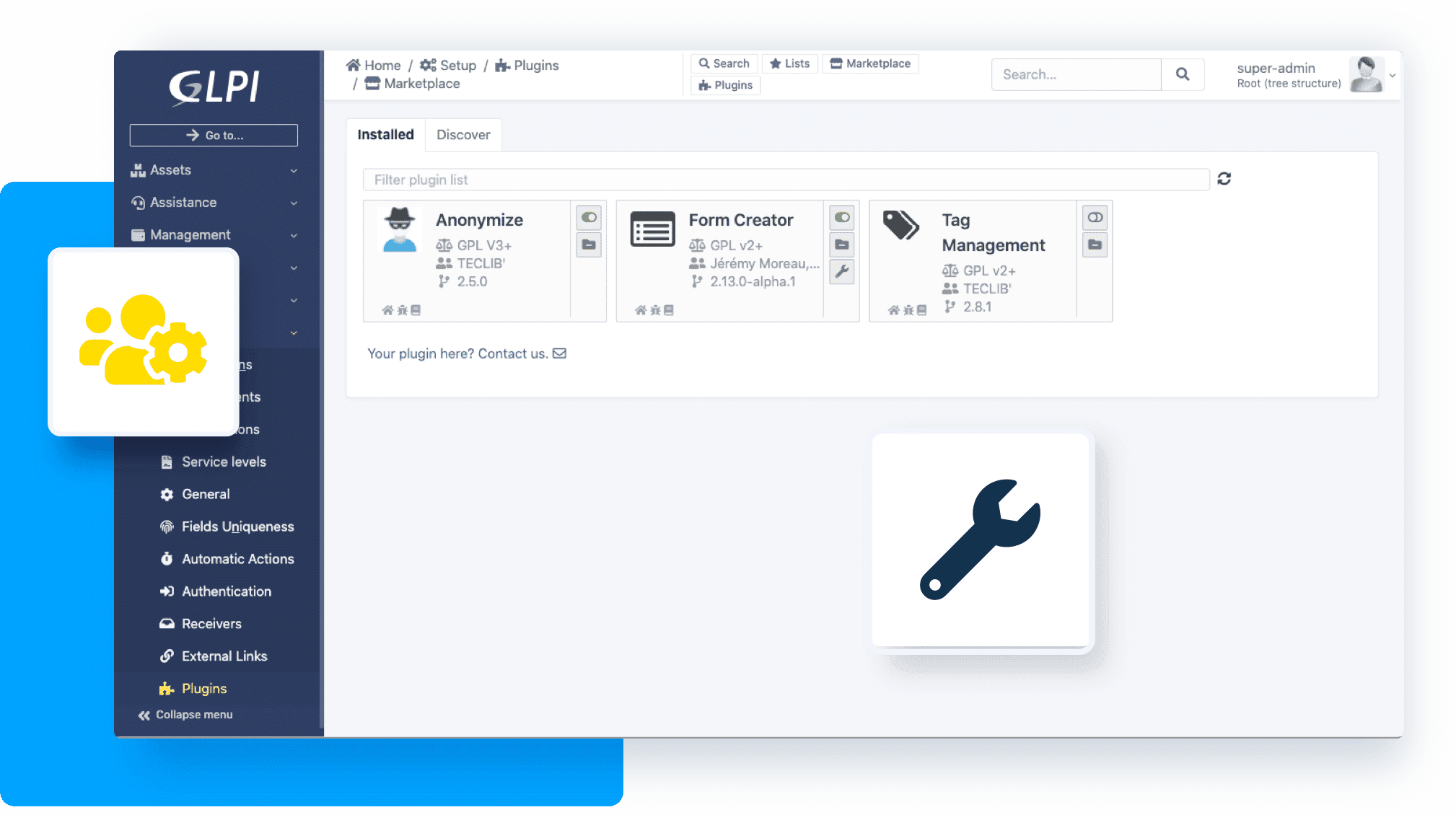Focus the global Search... field
This screenshot has width=1456, height=815.
click(x=1076, y=74)
